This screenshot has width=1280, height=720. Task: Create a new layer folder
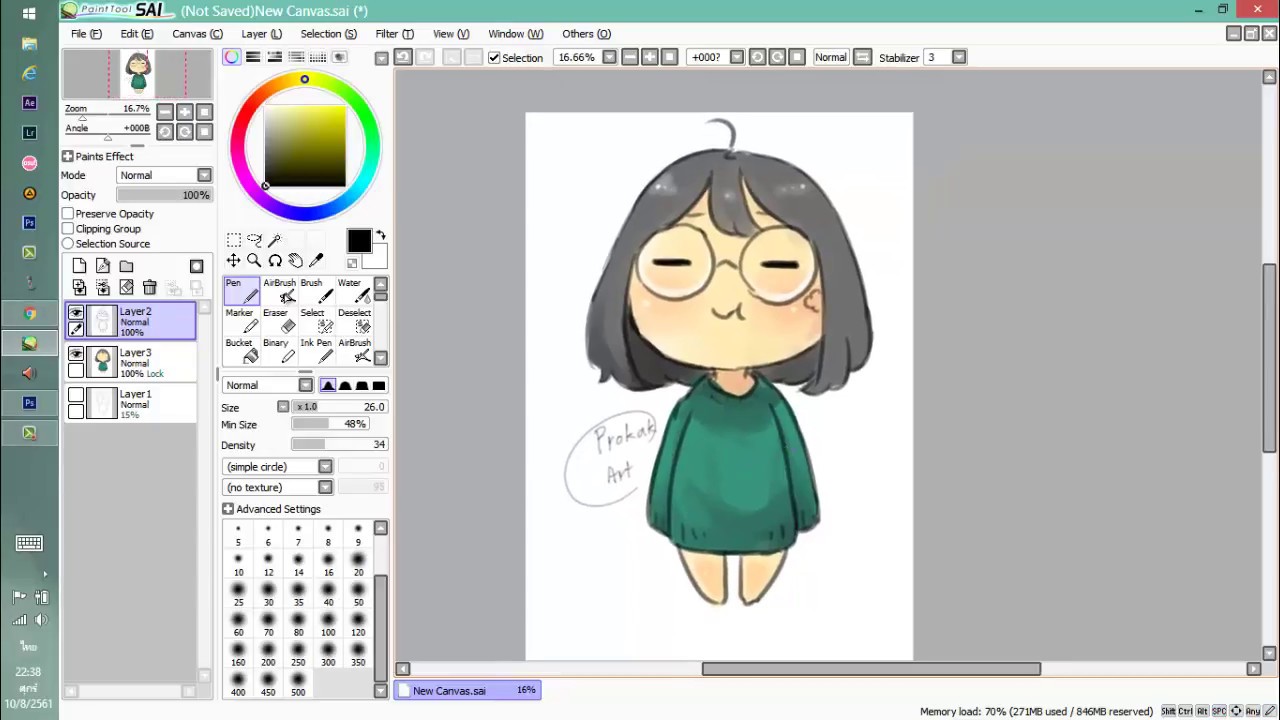click(x=126, y=266)
